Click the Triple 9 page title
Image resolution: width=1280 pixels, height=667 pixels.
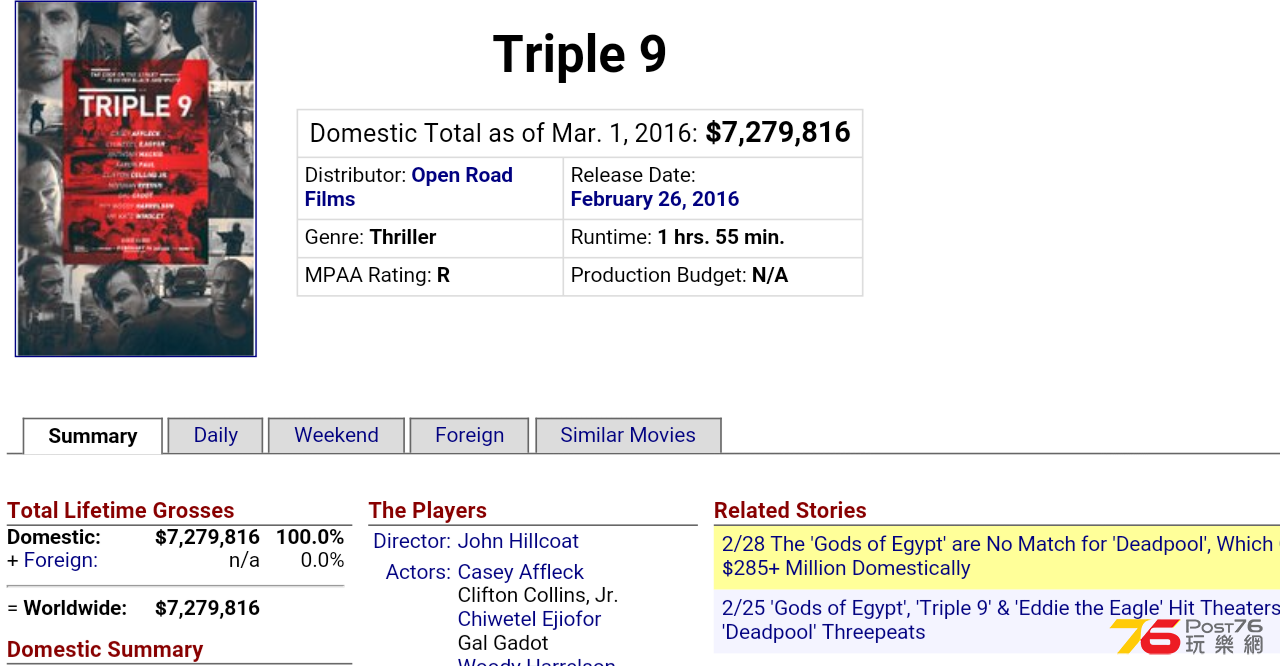point(580,54)
